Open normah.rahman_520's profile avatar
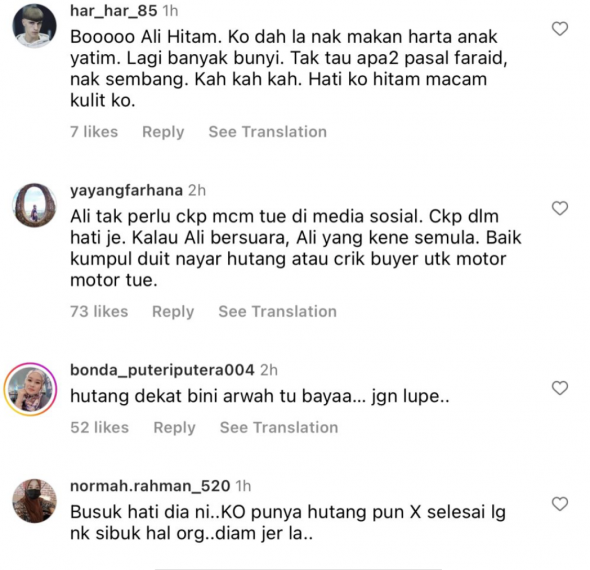Viewport: 590px width, 570px height. click(x=34, y=501)
